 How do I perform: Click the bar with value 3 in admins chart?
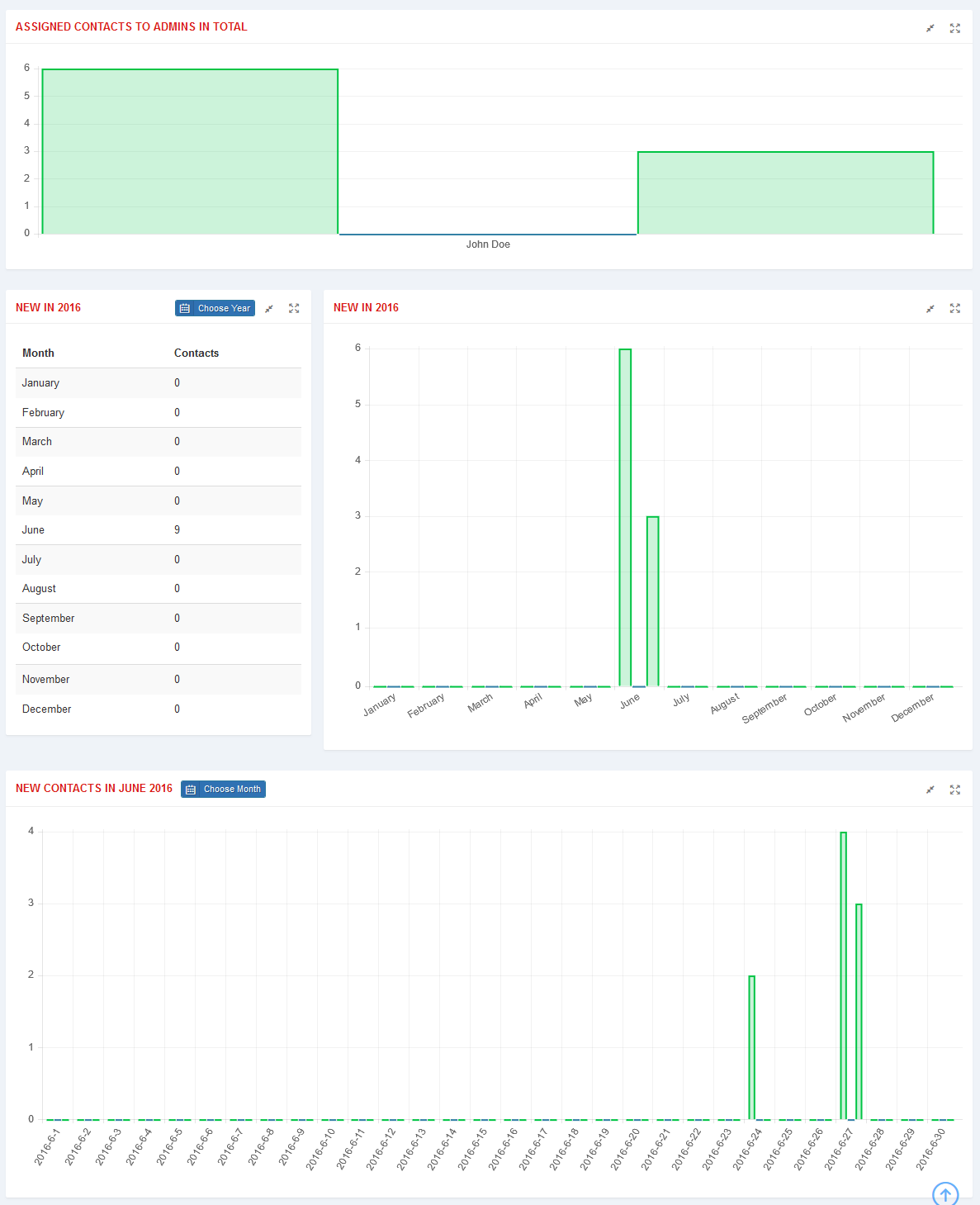(785, 193)
